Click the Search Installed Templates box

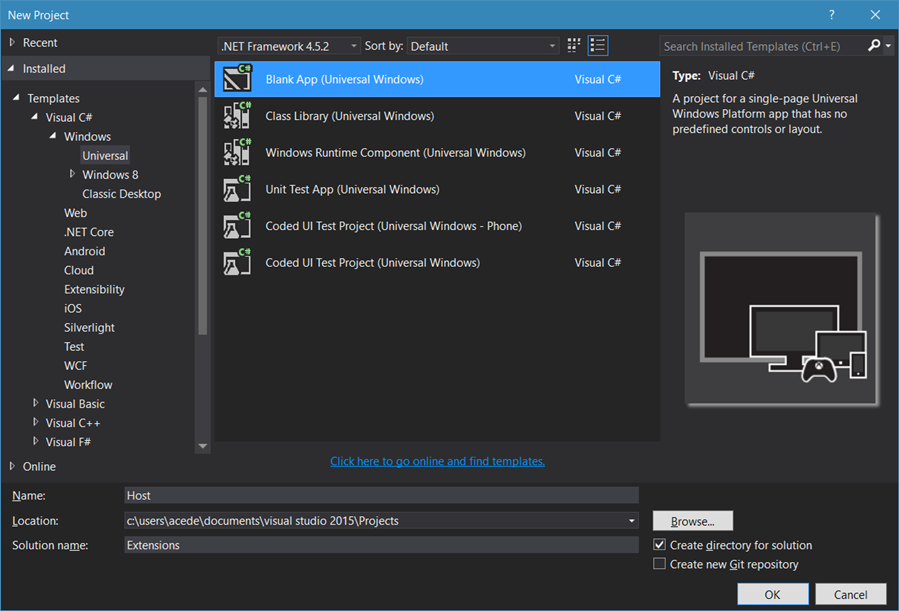(763, 46)
